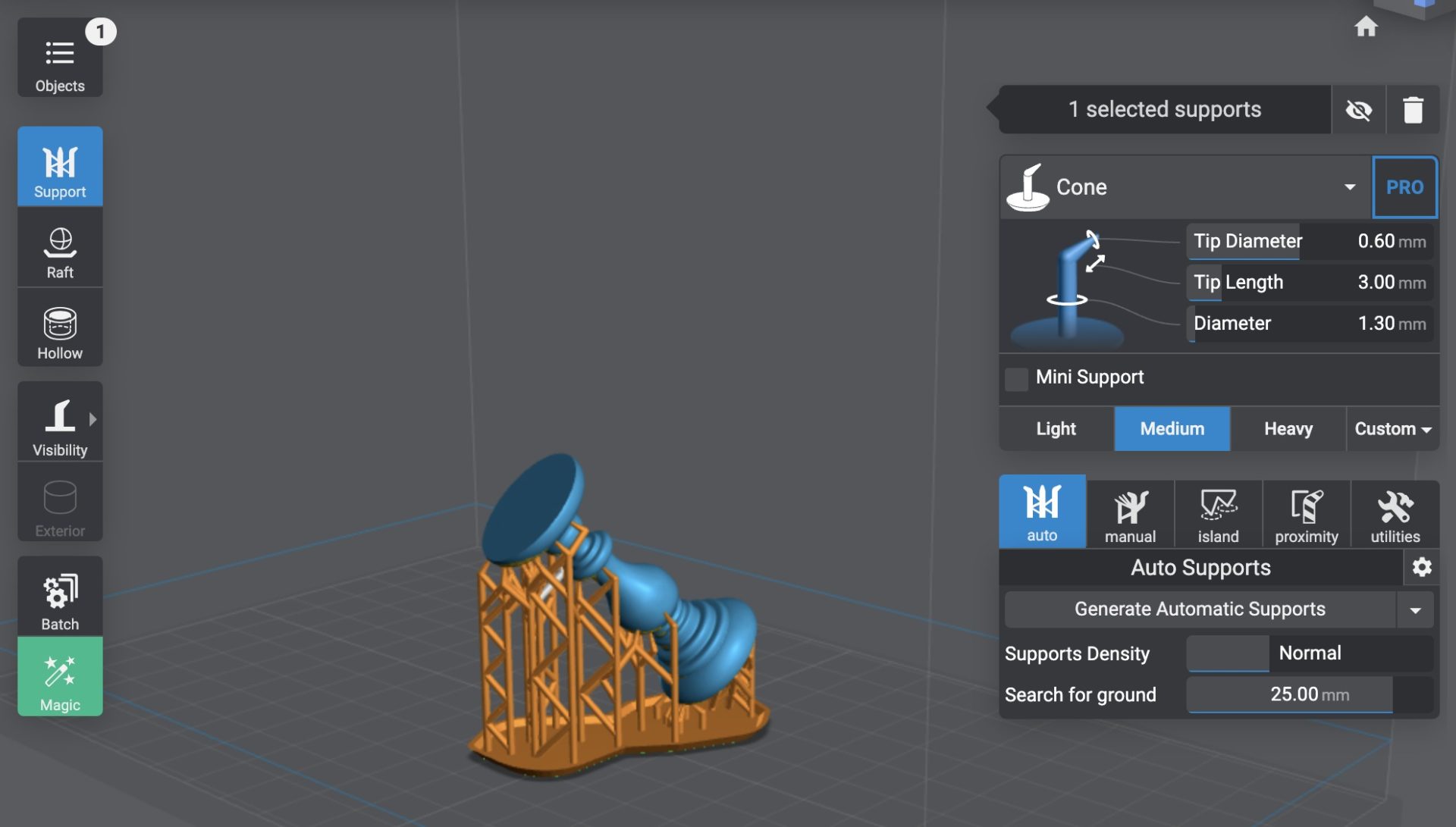Open the Hollow tool
This screenshot has width=1456, height=827.
(x=60, y=333)
